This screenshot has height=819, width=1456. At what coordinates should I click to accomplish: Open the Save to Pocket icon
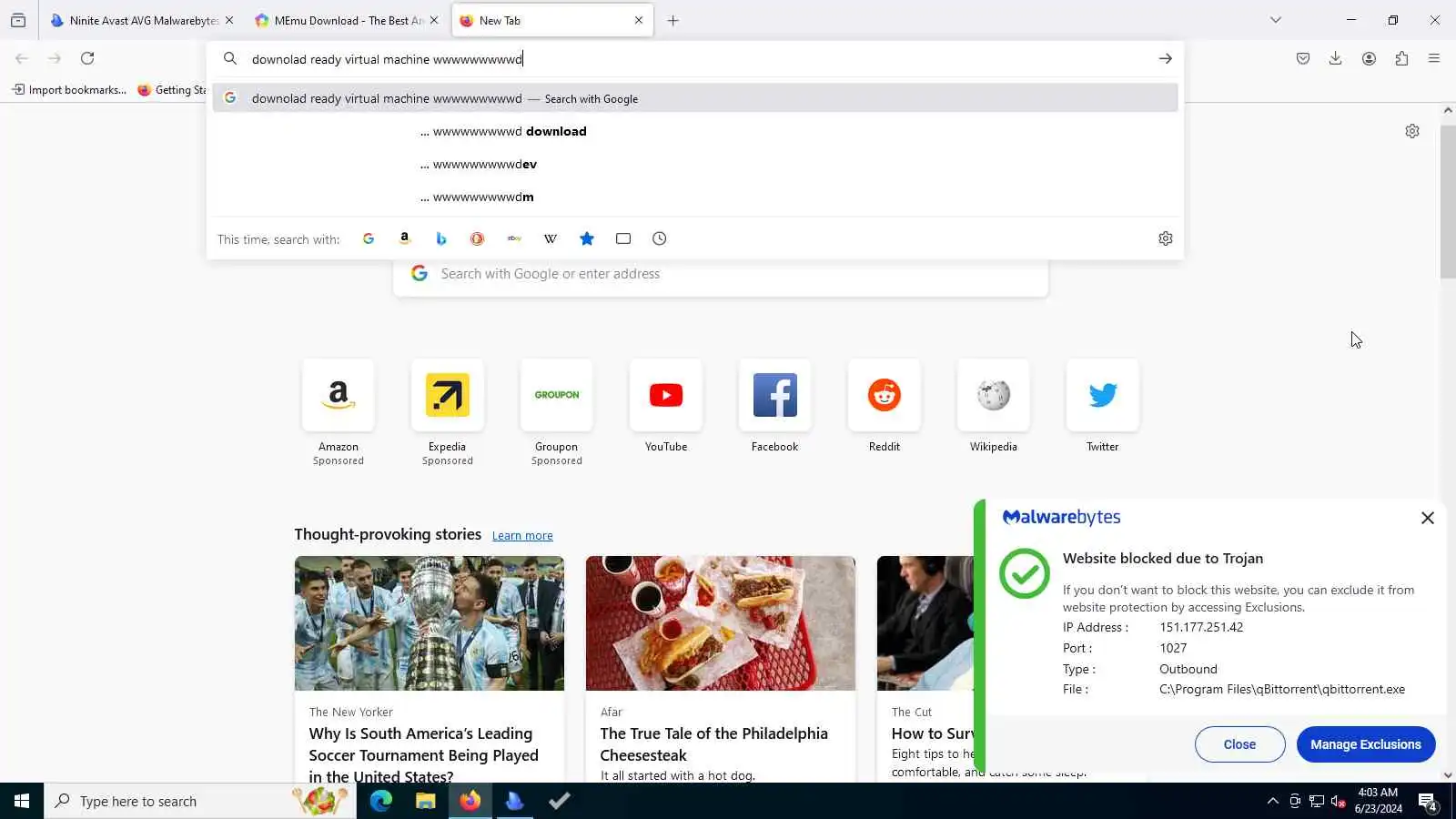tap(1303, 58)
